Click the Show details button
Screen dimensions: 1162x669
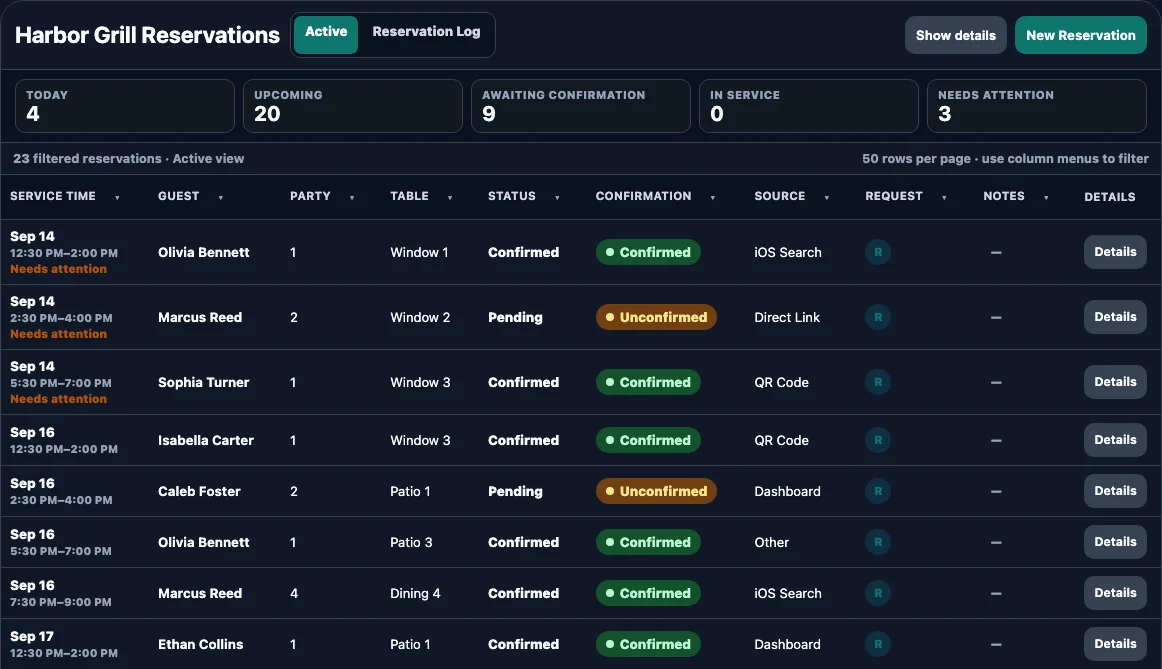tap(955, 35)
